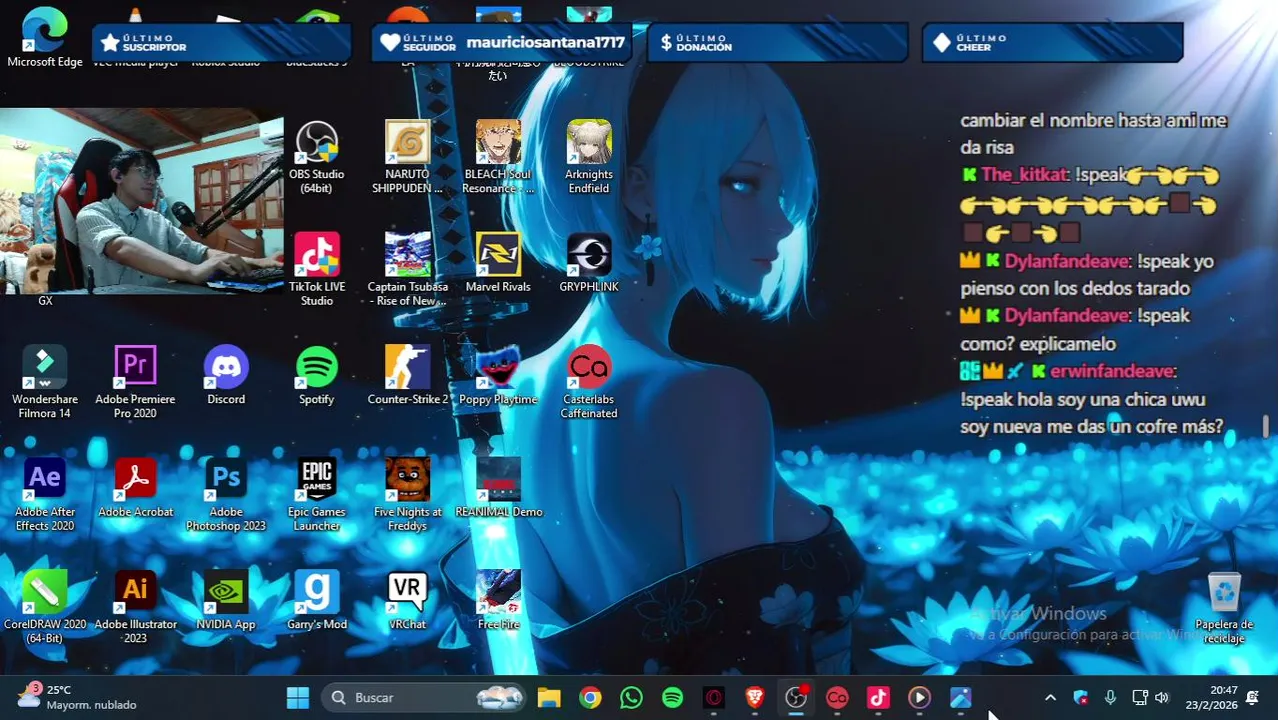
Task: Launch GRYPHLINK desktop shortcut
Action: coord(588,264)
